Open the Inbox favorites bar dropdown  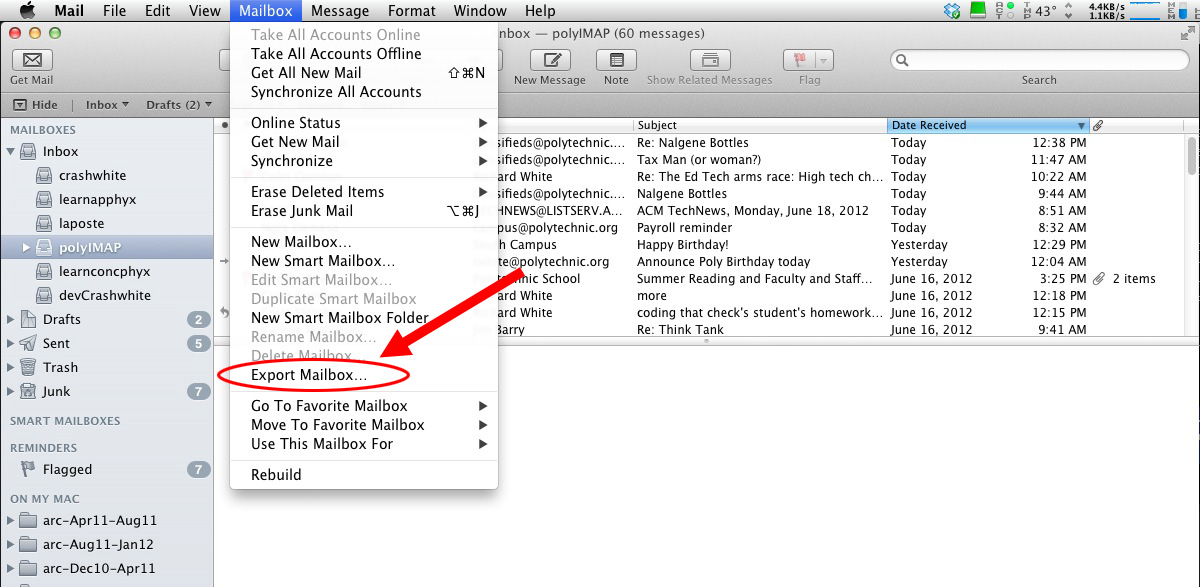coord(107,105)
